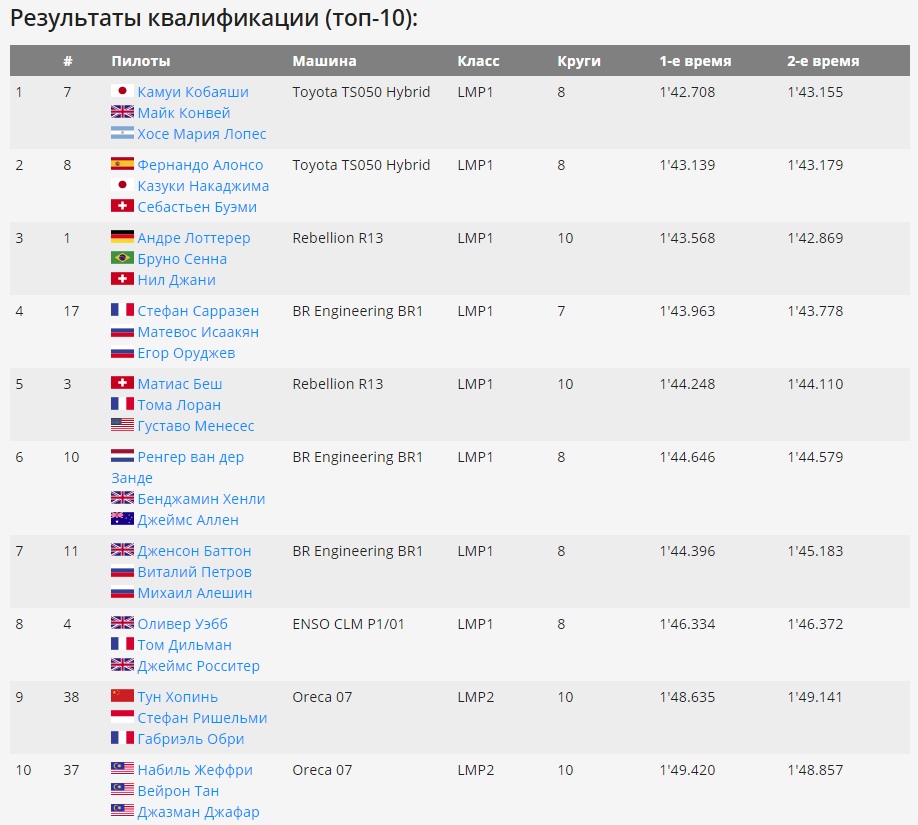Select the time 1'42.869
The image size is (918, 825).
(815, 238)
